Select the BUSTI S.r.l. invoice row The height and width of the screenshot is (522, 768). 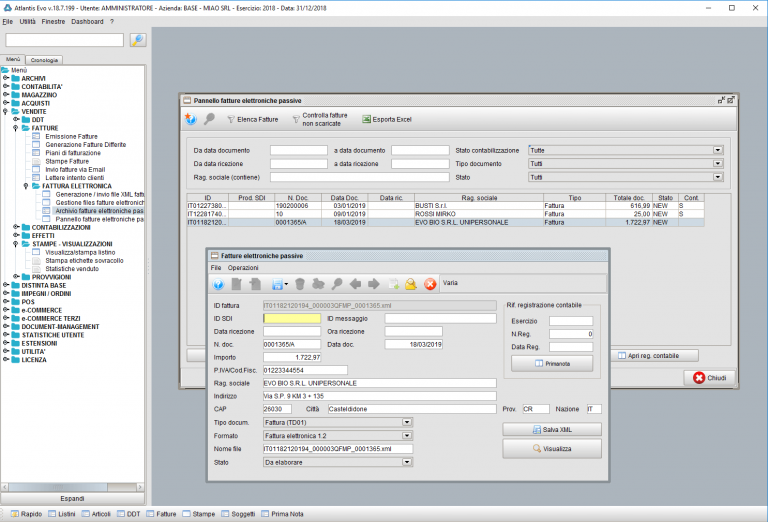(x=445, y=206)
